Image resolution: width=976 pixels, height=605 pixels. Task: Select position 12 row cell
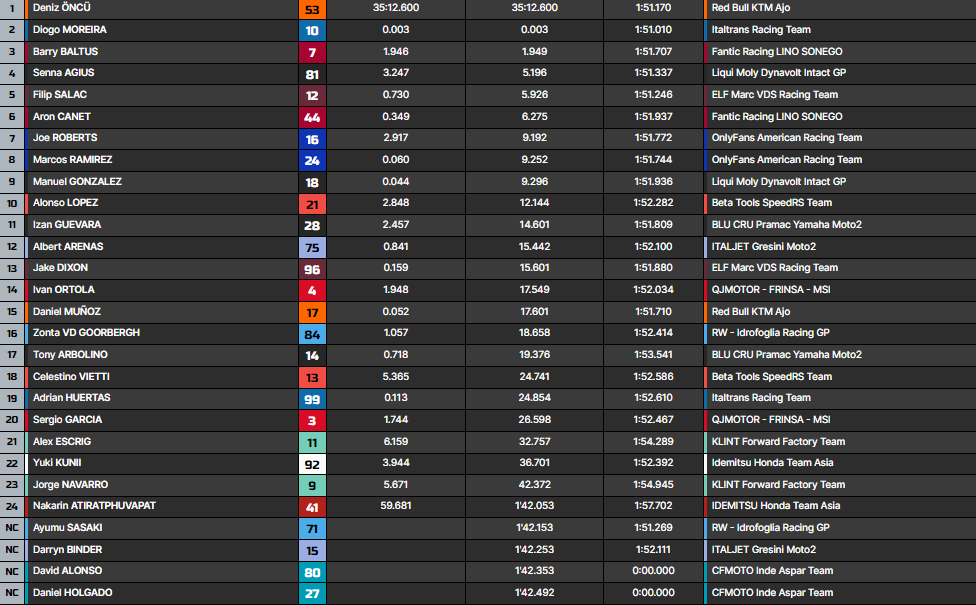coord(12,247)
